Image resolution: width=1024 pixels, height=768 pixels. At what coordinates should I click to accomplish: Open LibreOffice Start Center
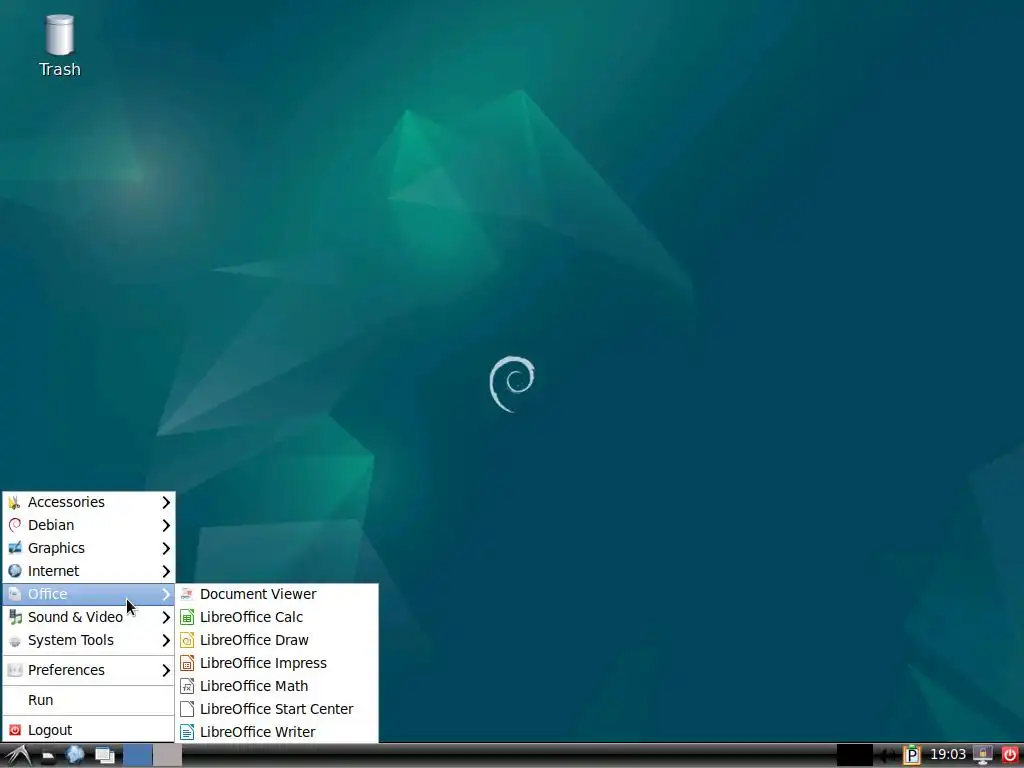[x=278, y=709]
